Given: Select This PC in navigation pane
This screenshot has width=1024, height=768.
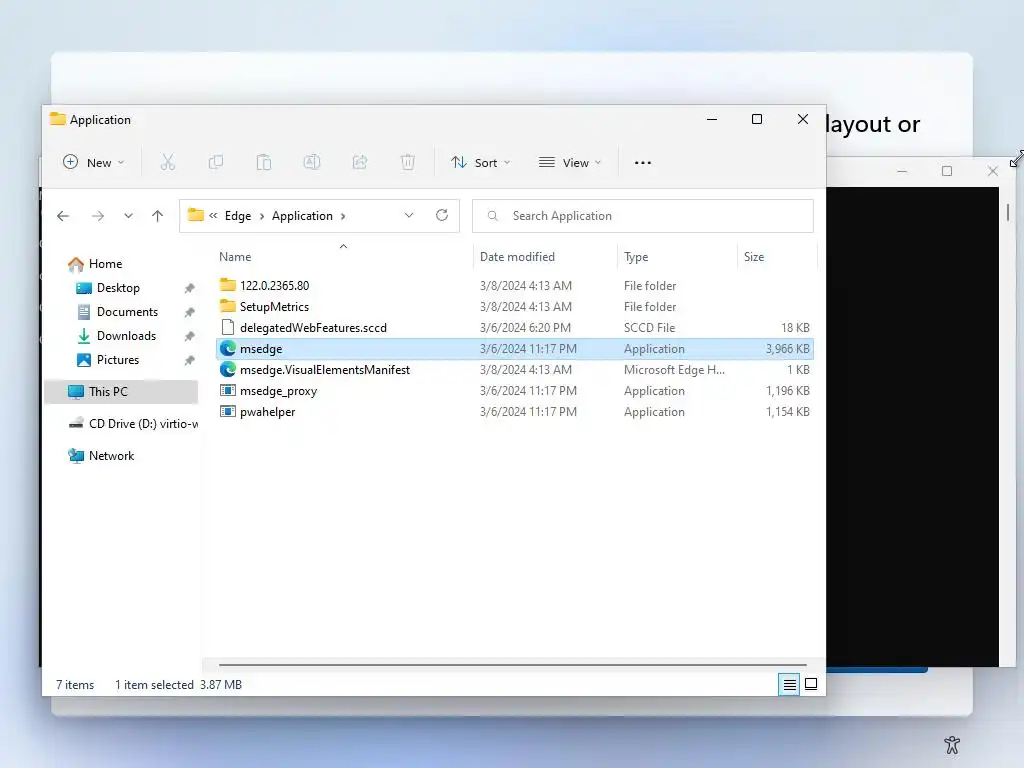Looking at the screenshot, I should [x=121, y=392].
